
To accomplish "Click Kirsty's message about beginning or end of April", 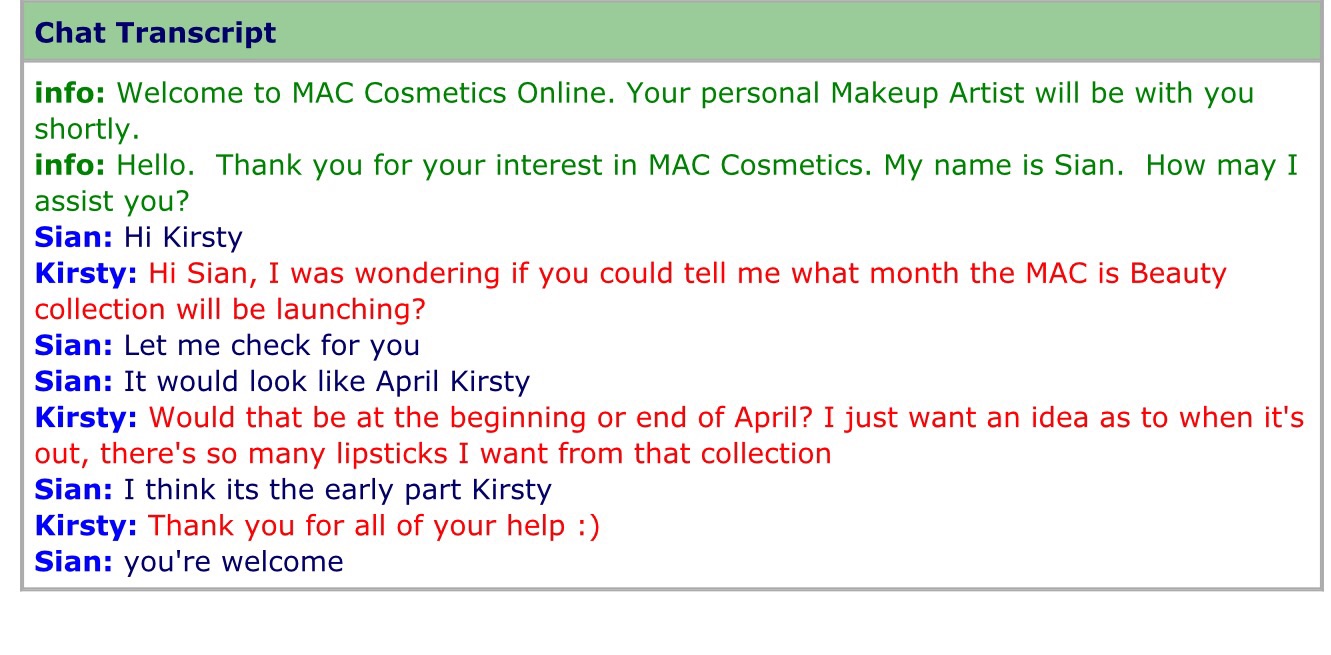I will (x=669, y=435).
